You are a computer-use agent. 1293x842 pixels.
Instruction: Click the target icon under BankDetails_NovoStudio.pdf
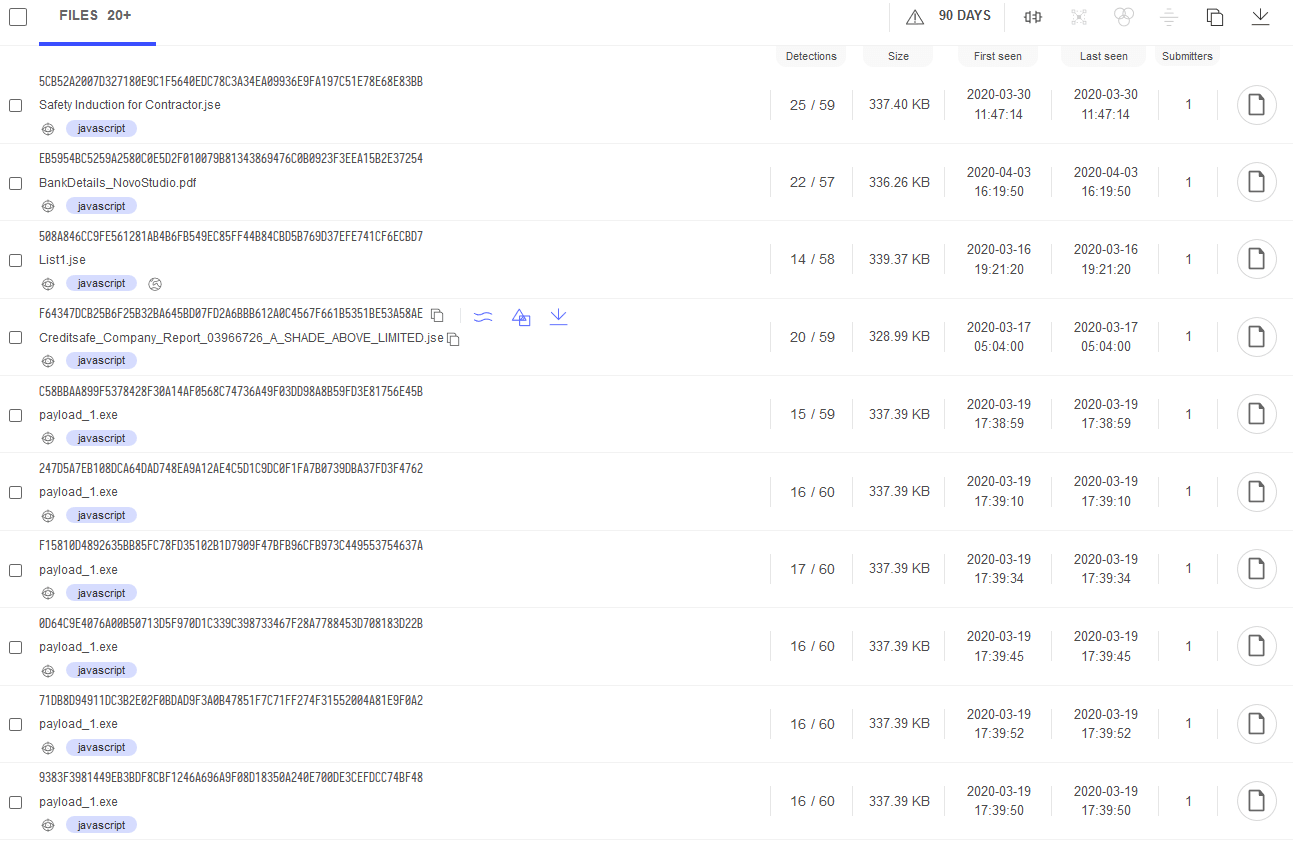pos(47,206)
